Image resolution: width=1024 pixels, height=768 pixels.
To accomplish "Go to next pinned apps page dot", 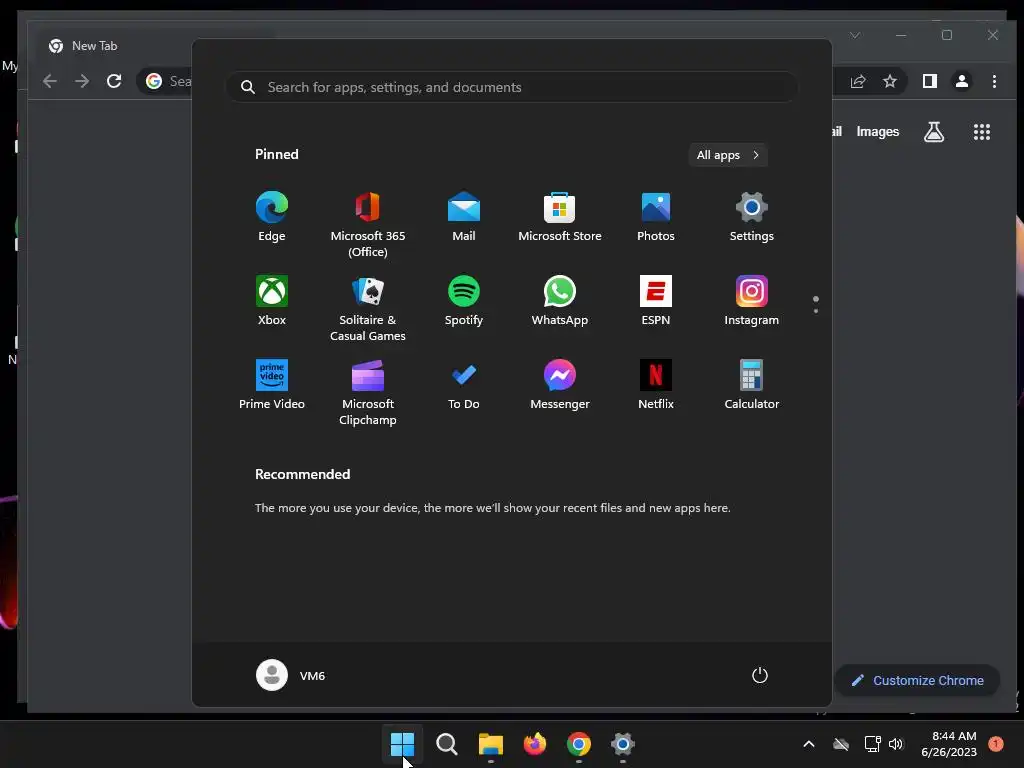I will pos(816,311).
